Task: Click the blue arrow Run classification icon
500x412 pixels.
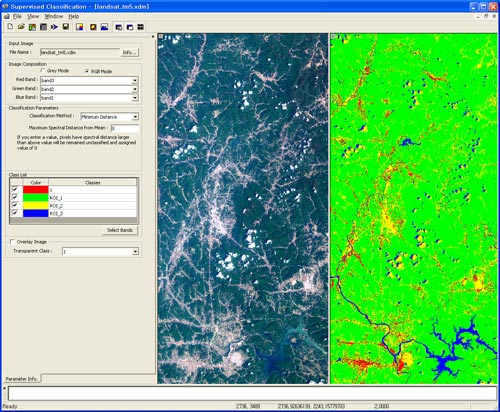Action: [x=54, y=27]
